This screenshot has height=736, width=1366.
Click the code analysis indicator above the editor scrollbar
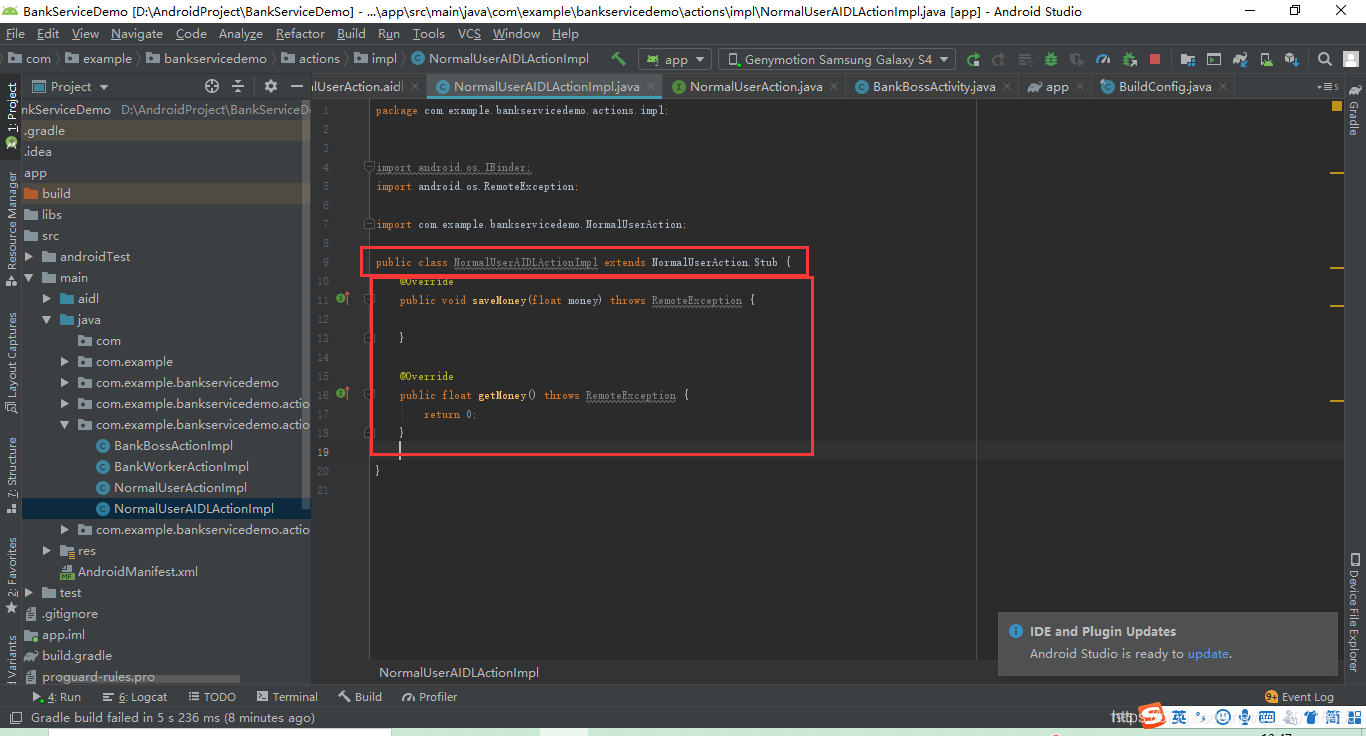[1336, 105]
